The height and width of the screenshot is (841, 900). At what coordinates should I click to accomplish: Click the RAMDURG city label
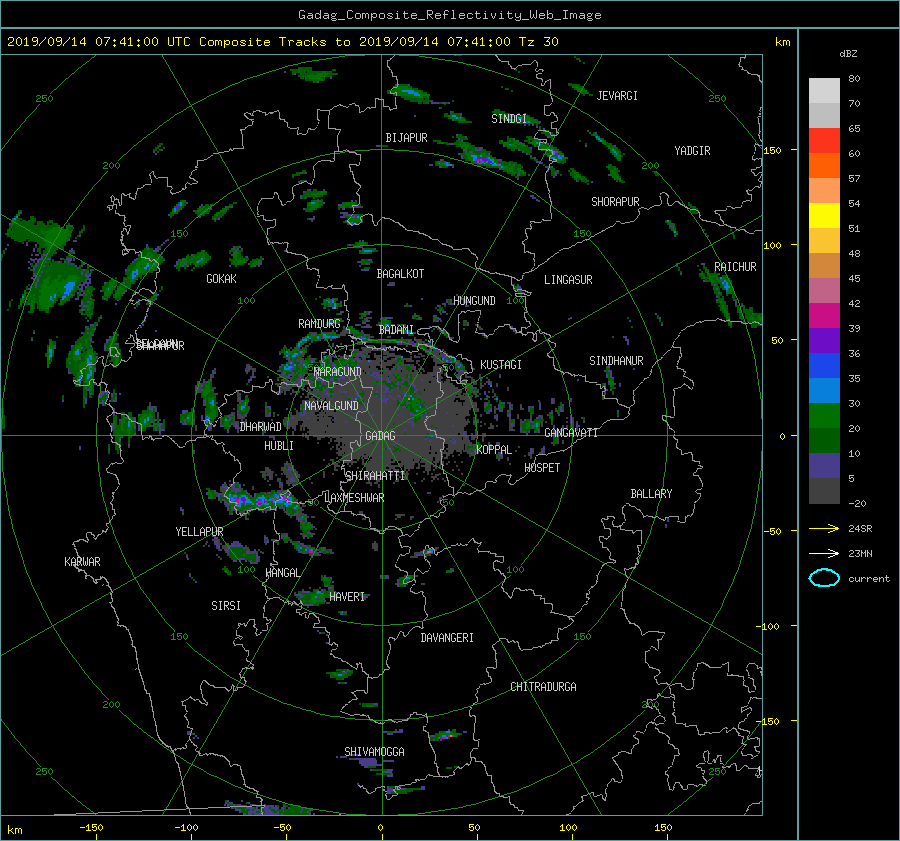click(319, 324)
